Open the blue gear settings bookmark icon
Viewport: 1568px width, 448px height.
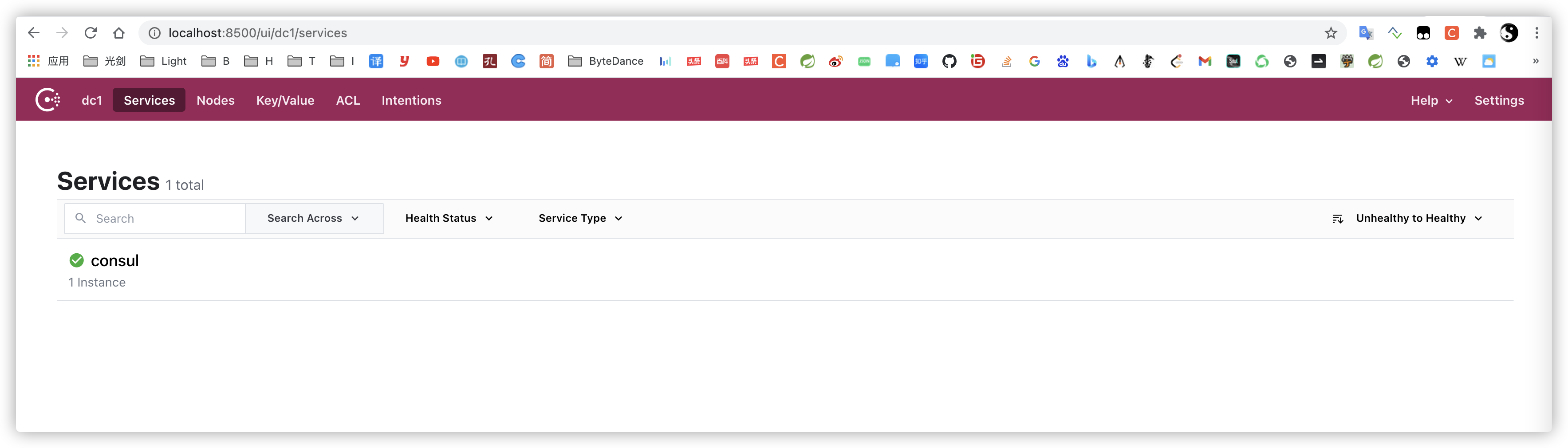[1432, 61]
